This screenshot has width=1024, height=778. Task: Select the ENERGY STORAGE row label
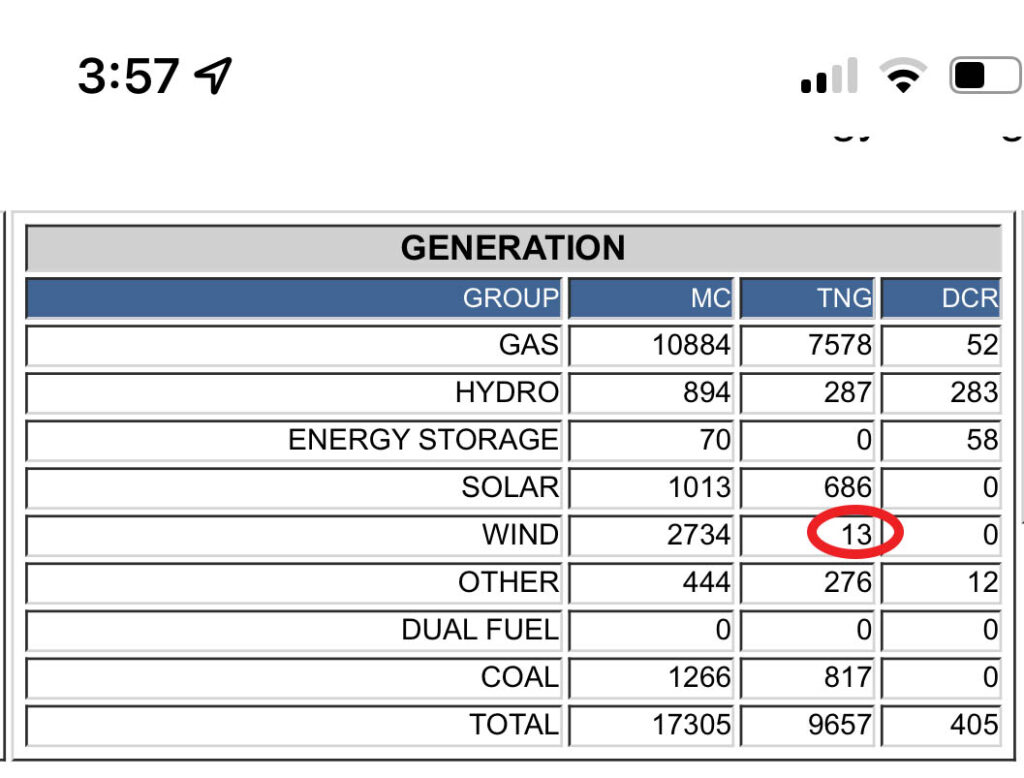423,440
